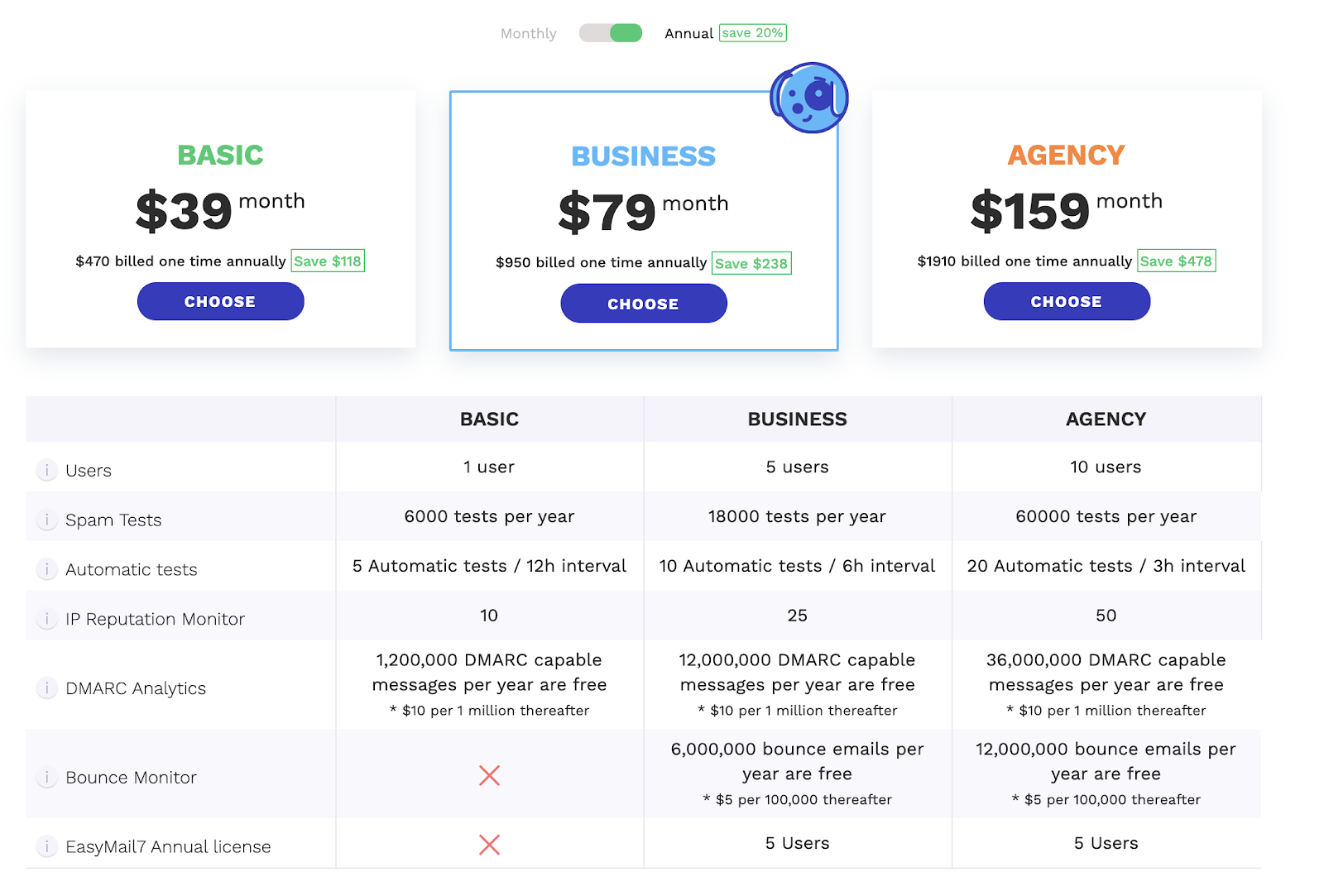Click the 'Save $238' badge on Business
The image size is (1324, 896).
coord(751,263)
